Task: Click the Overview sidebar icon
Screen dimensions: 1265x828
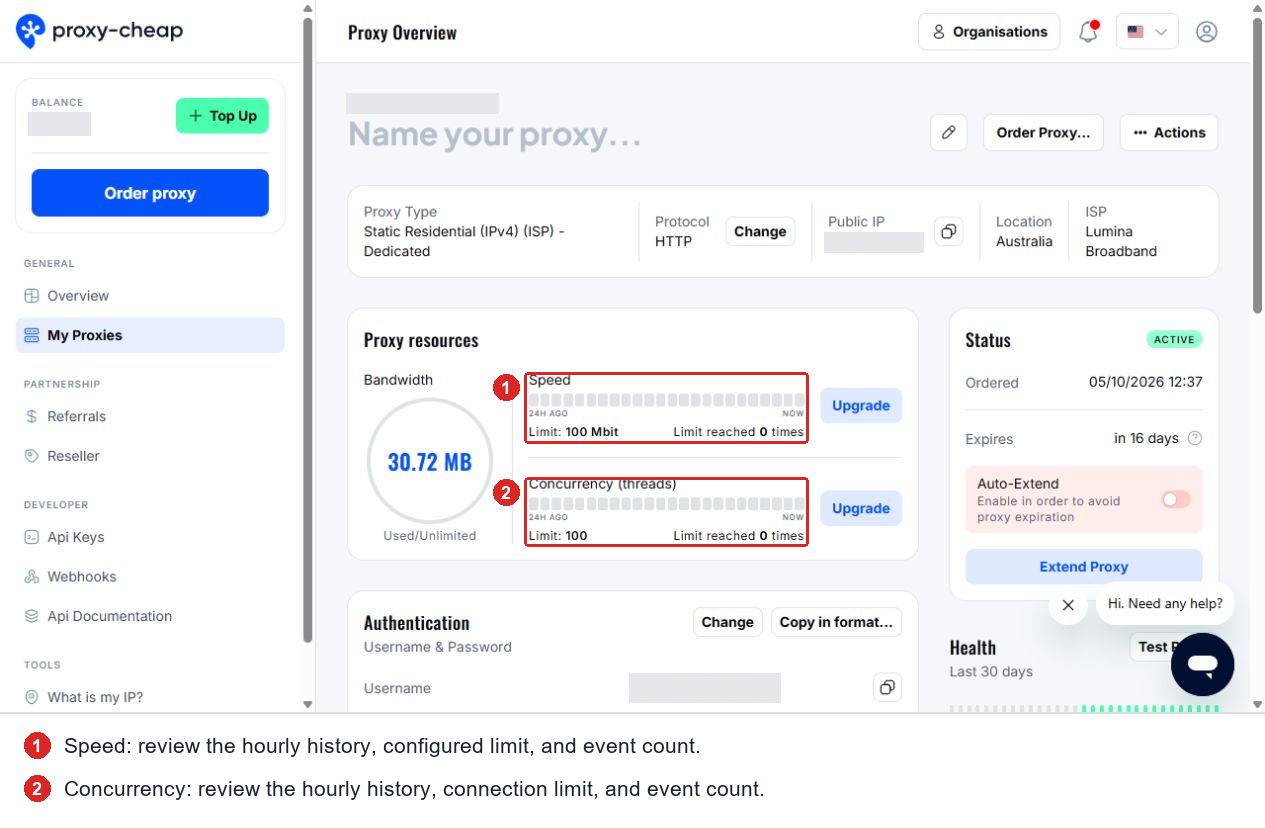Action: click(x=32, y=296)
